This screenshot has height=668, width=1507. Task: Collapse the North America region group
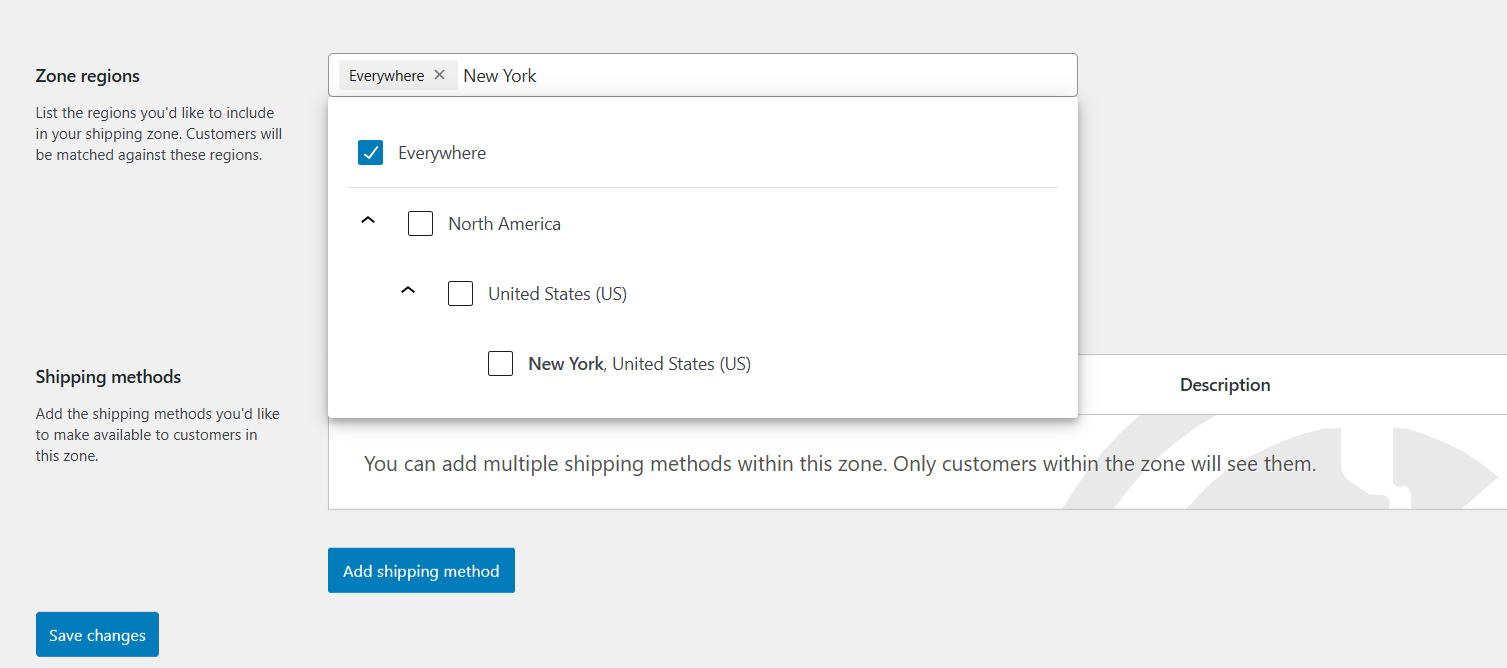pos(368,219)
